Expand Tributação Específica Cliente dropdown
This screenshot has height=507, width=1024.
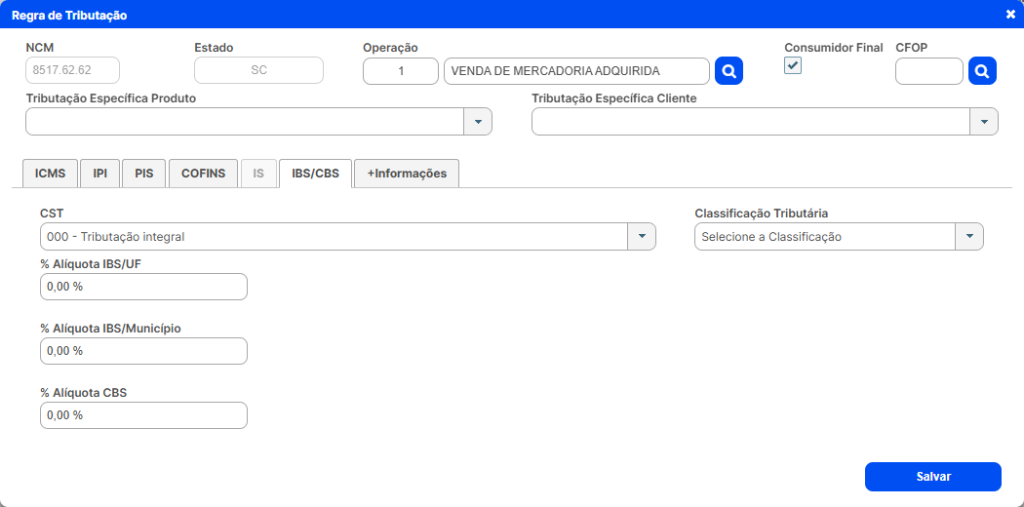[x=984, y=121]
